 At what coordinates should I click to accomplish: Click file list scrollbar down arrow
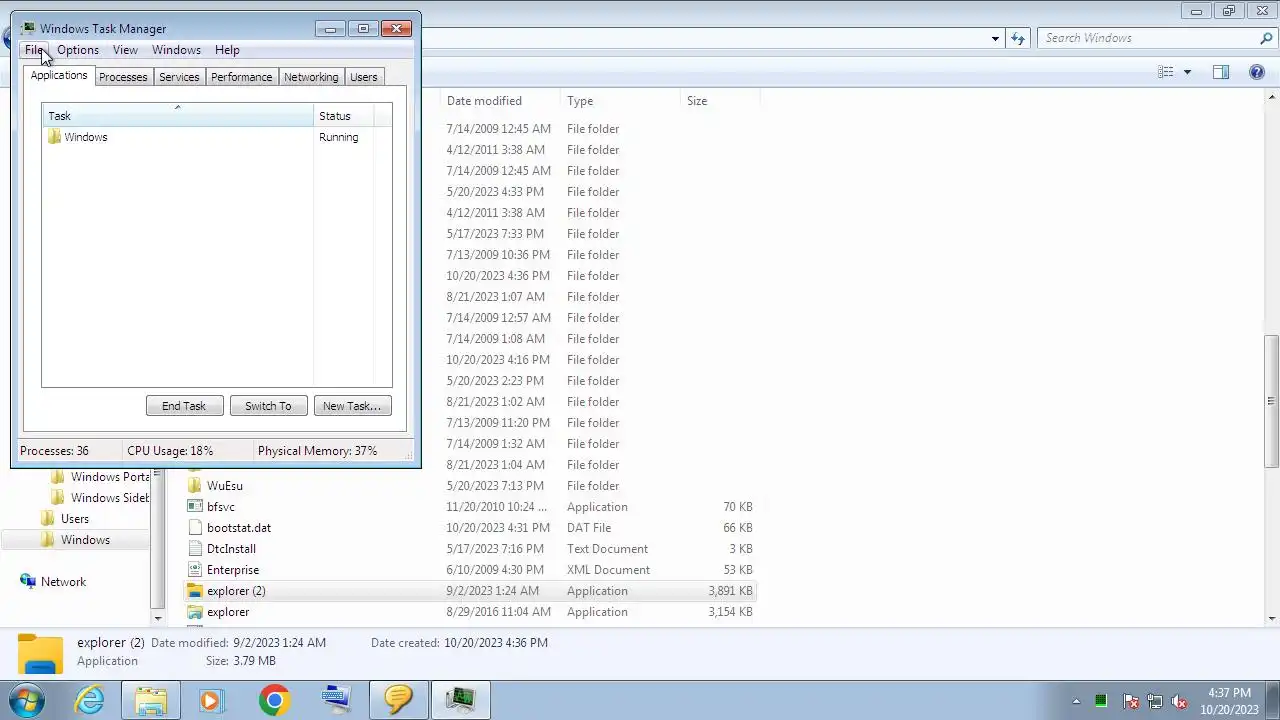pyautogui.click(x=1272, y=619)
